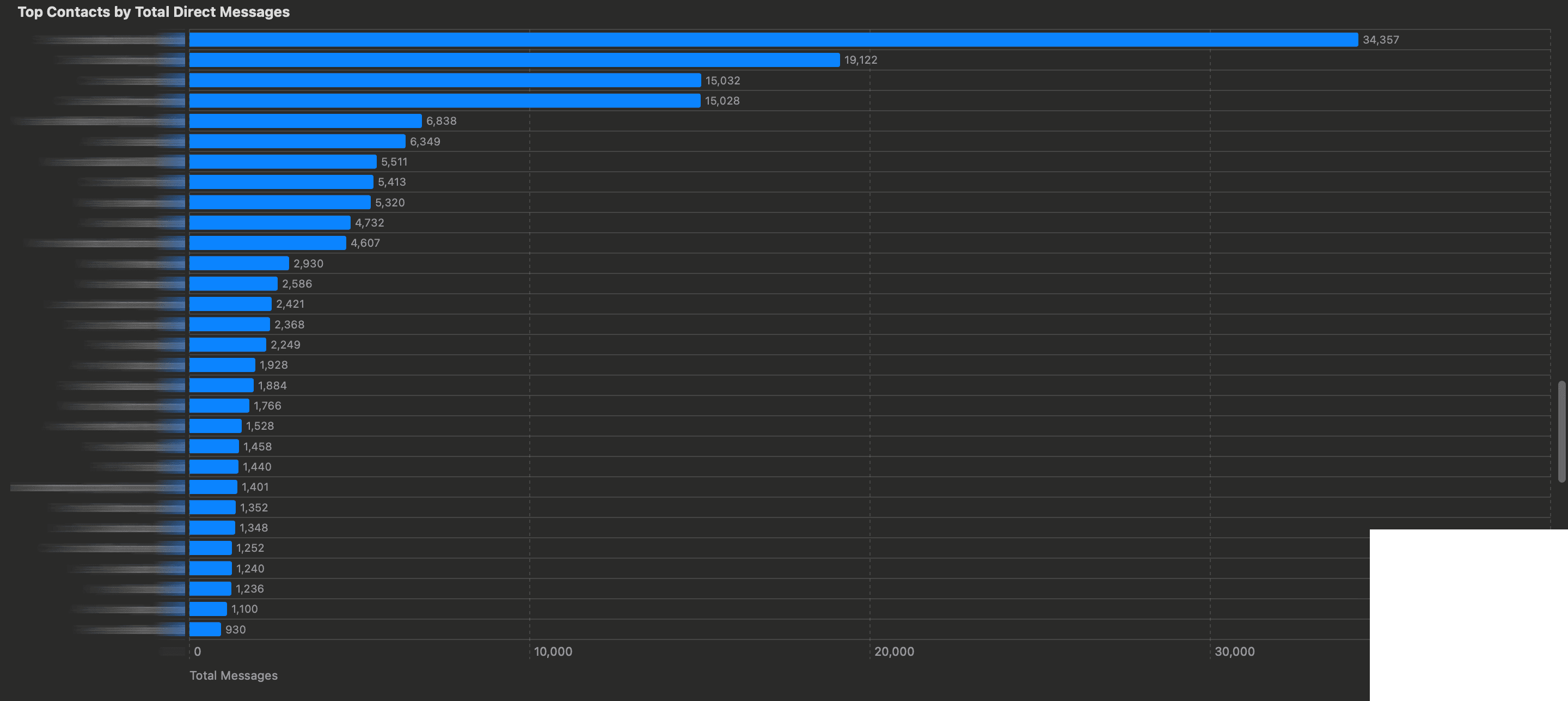This screenshot has width=1568, height=701.
Task: Click the bar with value 2,930
Action: pyautogui.click(x=237, y=263)
